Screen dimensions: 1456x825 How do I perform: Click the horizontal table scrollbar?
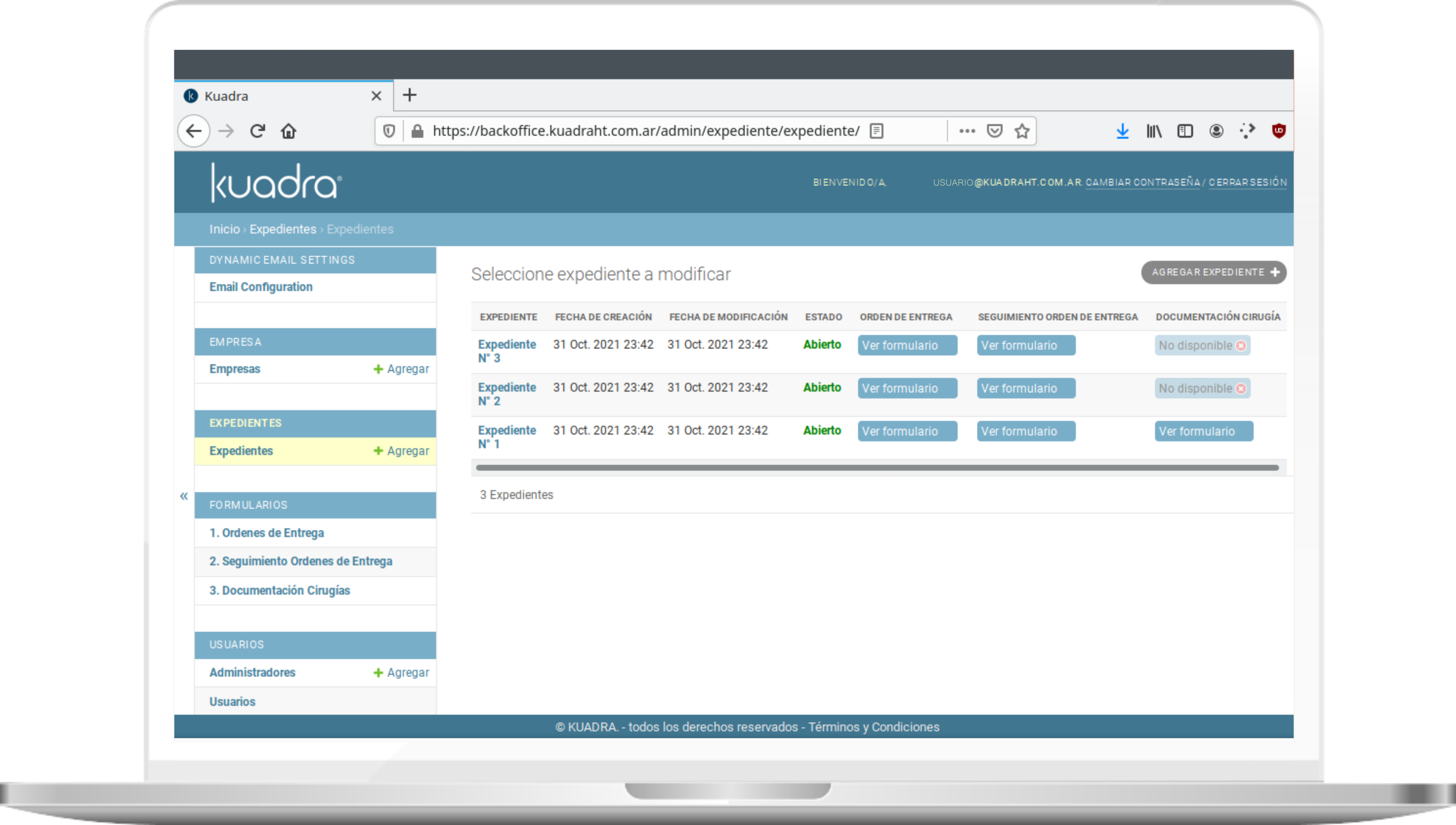pos(877,468)
